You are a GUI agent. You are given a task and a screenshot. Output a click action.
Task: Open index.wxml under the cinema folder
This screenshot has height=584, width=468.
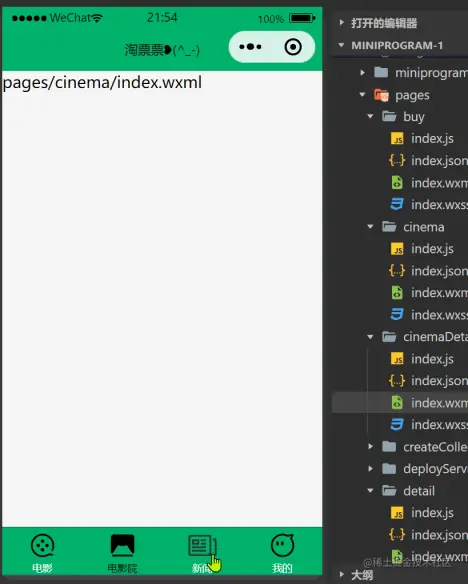[x=439, y=292]
